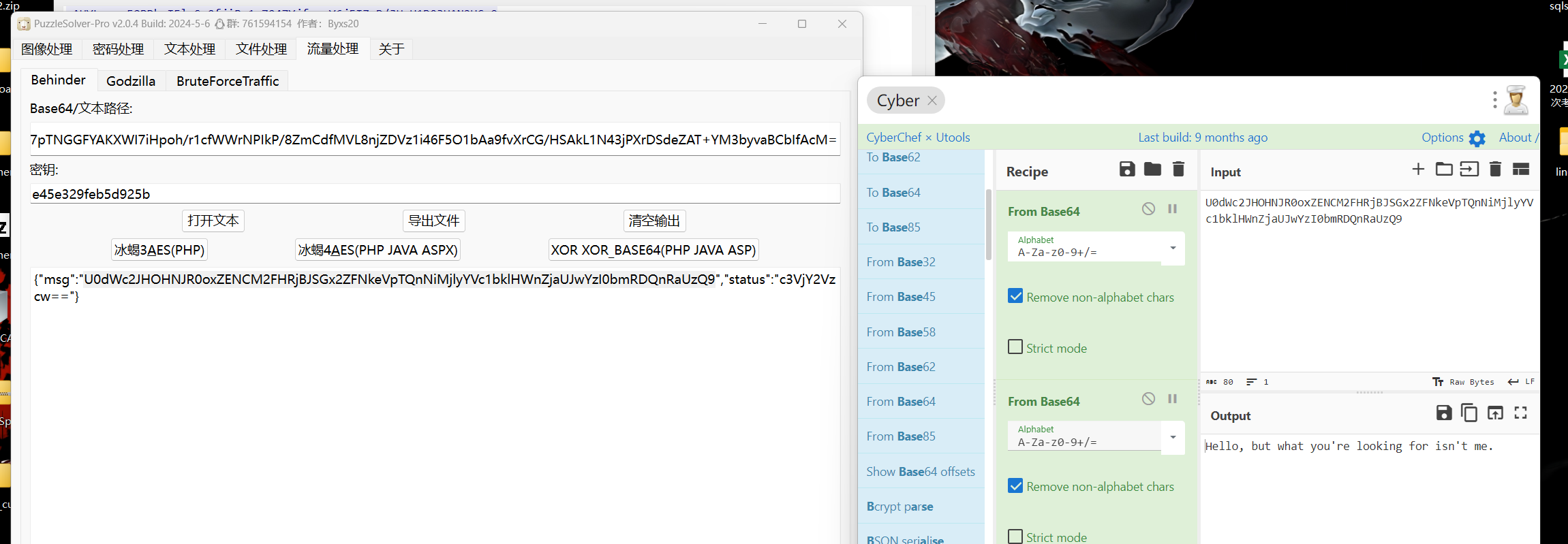1568x544 pixels.
Task: Open file as input icon
Action: click(1469, 169)
